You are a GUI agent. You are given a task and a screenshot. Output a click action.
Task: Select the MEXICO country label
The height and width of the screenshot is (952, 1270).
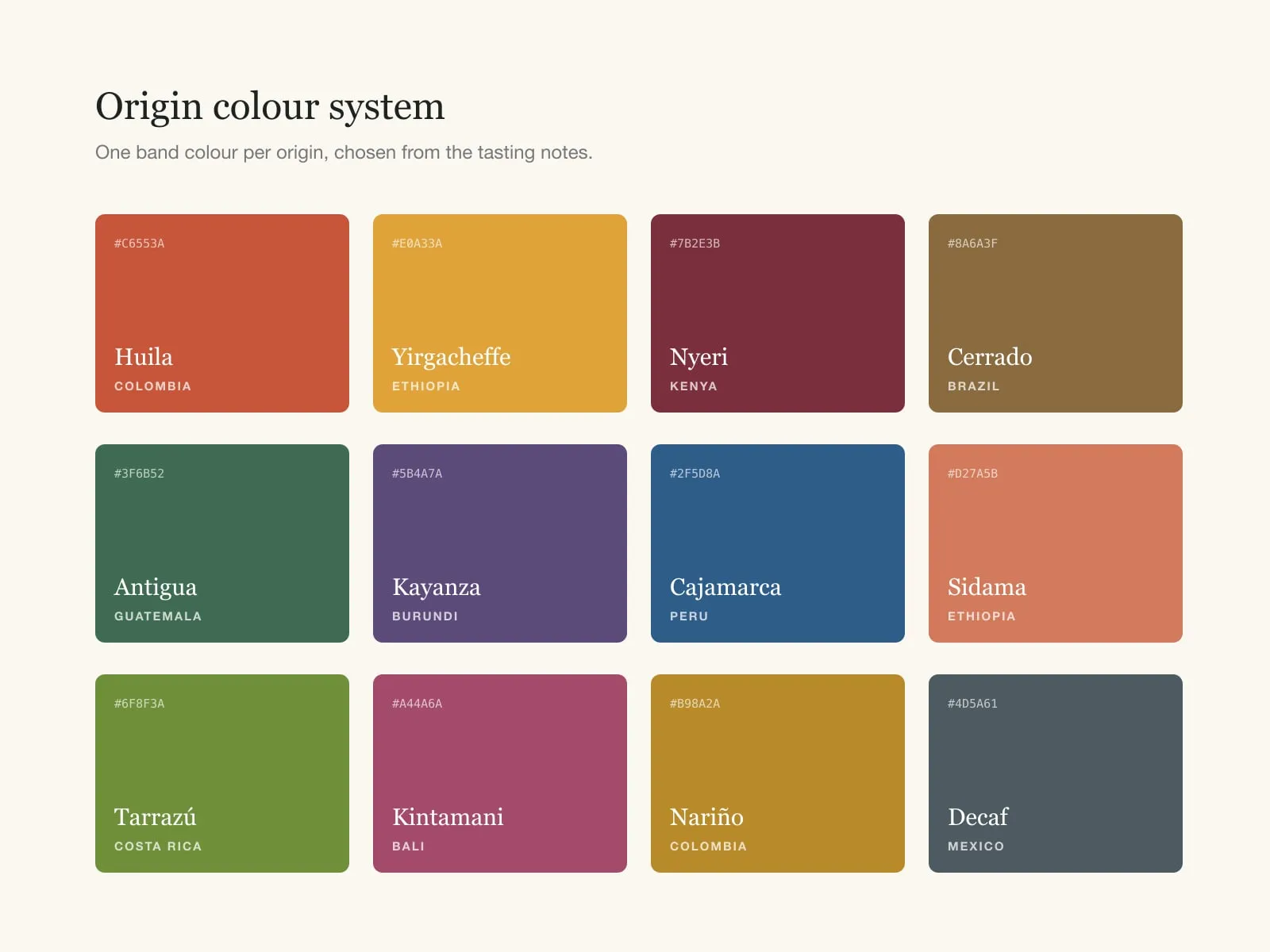[976, 846]
